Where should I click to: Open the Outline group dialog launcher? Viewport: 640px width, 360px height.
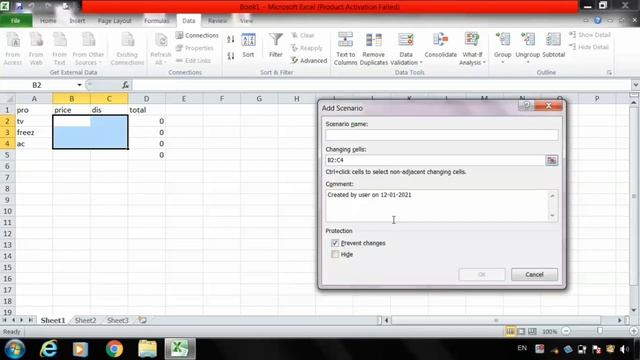pyautogui.click(x=609, y=72)
